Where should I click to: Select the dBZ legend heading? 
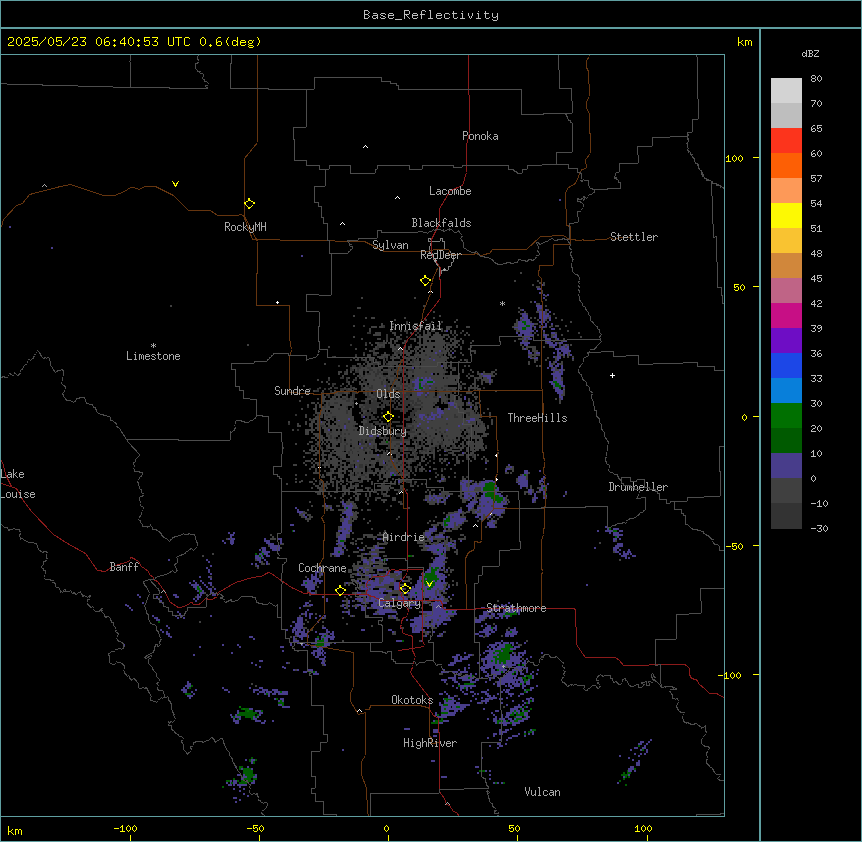[810, 53]
